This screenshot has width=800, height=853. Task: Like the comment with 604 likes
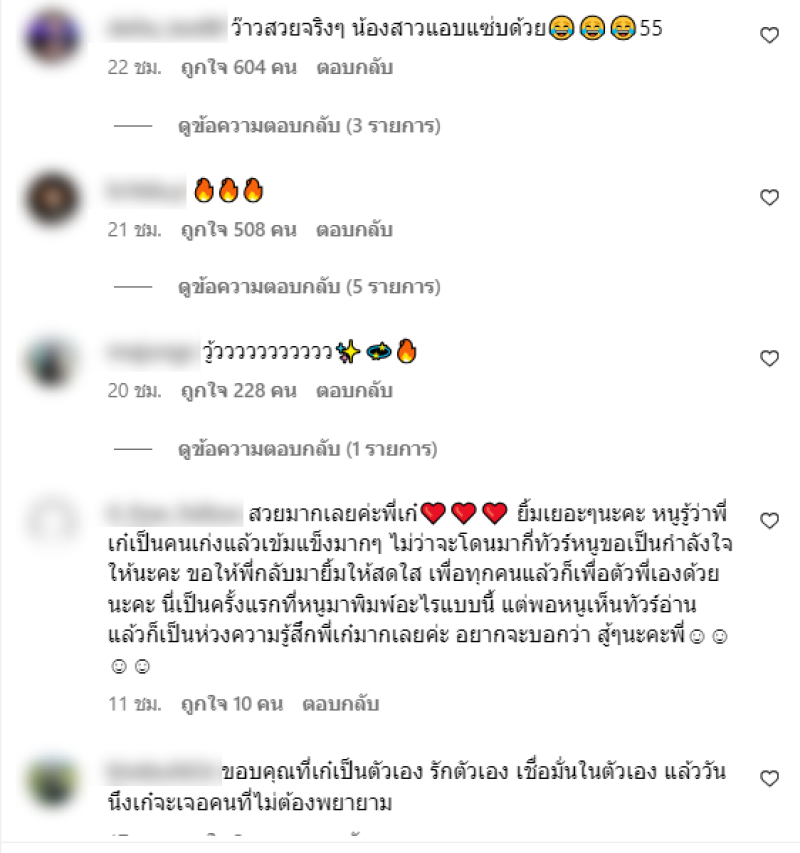tap(769, 35)
